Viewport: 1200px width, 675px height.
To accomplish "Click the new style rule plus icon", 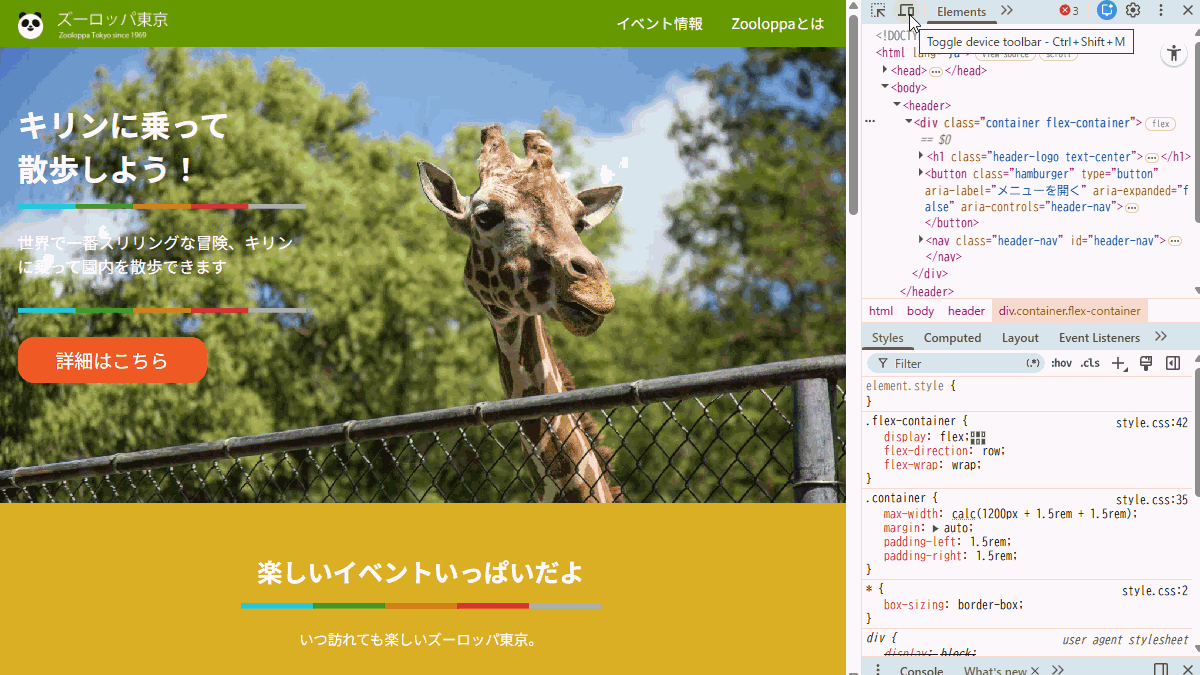I will click(1119, 364).
